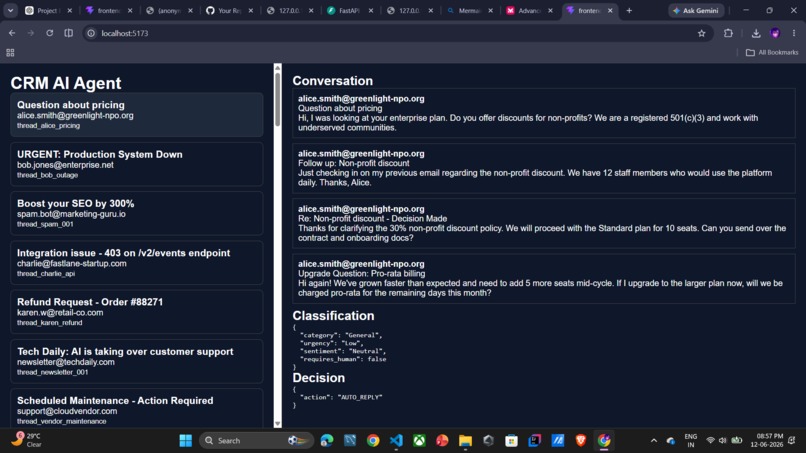Screen dimensions: 806x453
Task: Open the Integration issue 403 thread
Action: (x=137, y=263)
